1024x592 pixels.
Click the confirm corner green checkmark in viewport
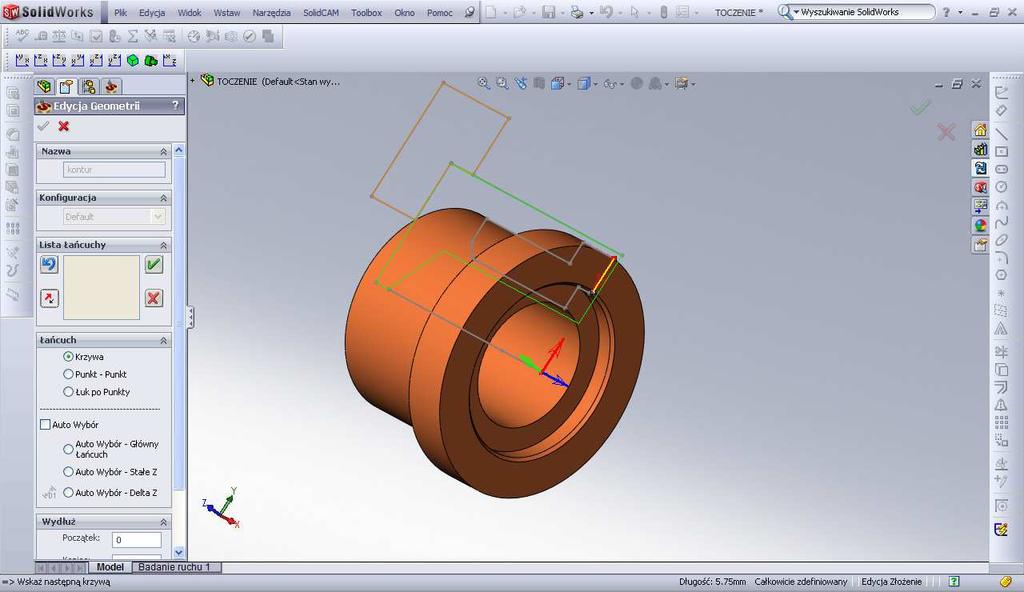pos(921,107)
